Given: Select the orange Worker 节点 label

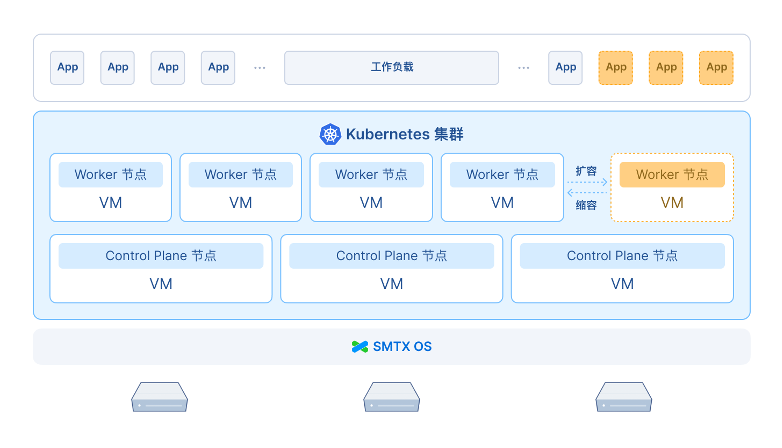Looking at the screenshot, I should coord(672,175).
